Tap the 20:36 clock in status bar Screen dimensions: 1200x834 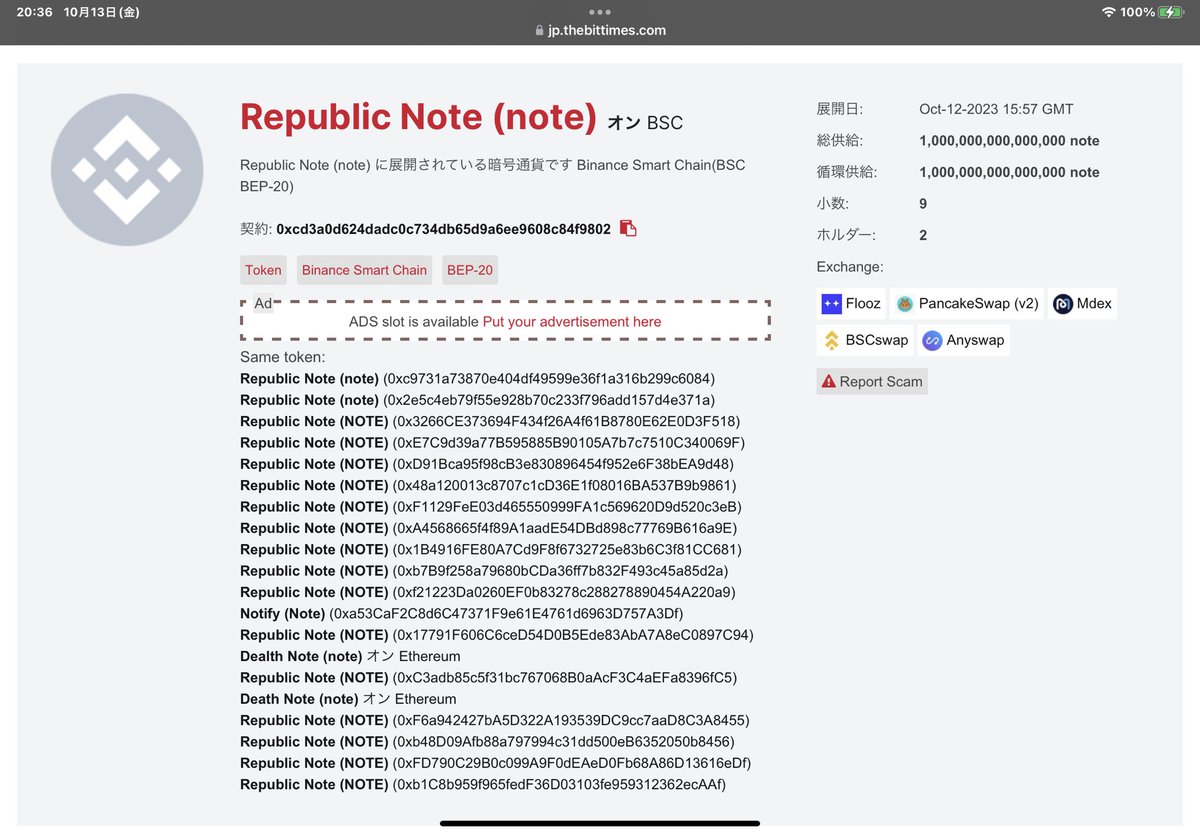[x=34, y=12]
